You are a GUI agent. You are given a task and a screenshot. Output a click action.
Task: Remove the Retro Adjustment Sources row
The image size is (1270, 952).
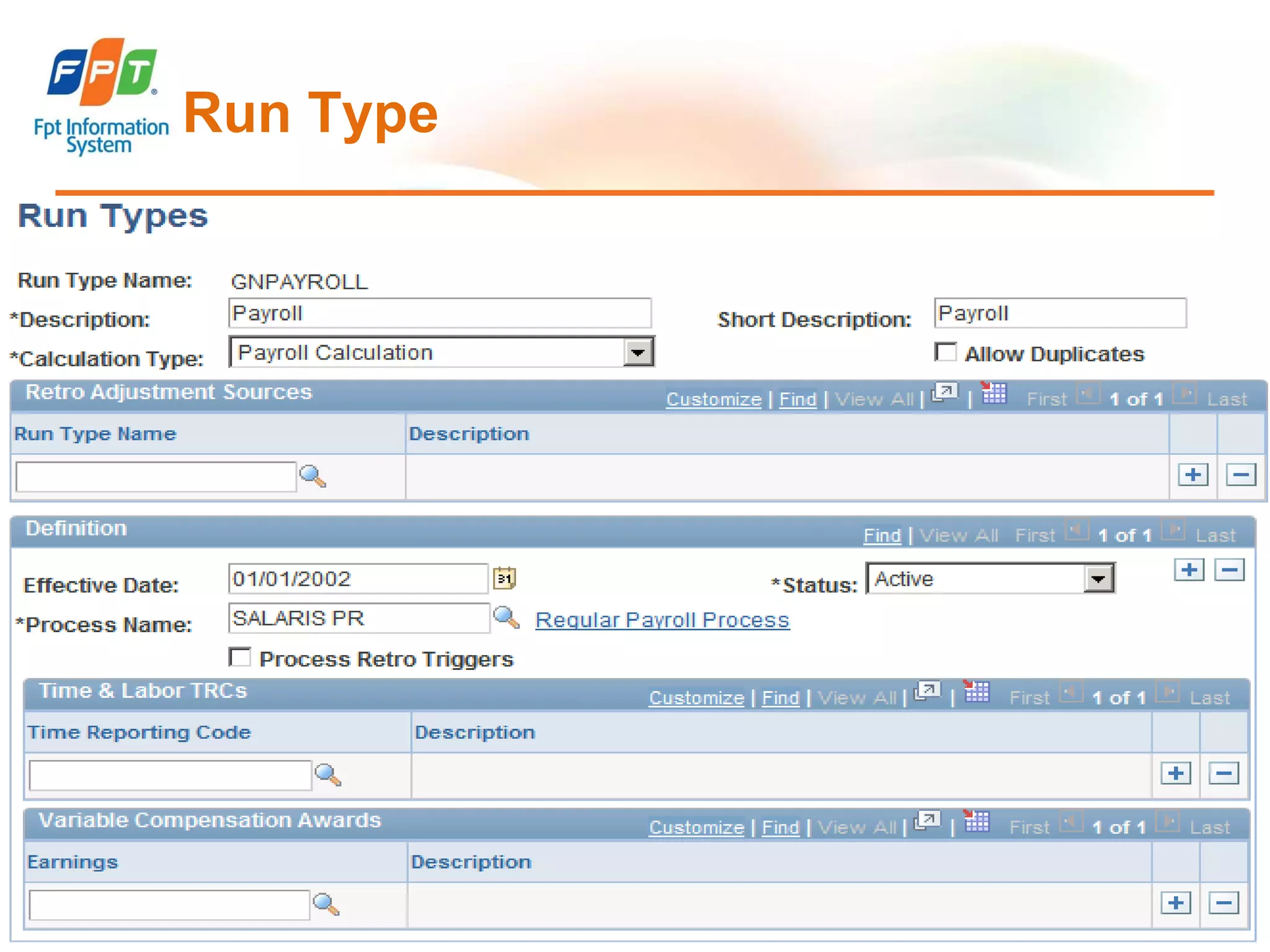[x=1241, y=475]
